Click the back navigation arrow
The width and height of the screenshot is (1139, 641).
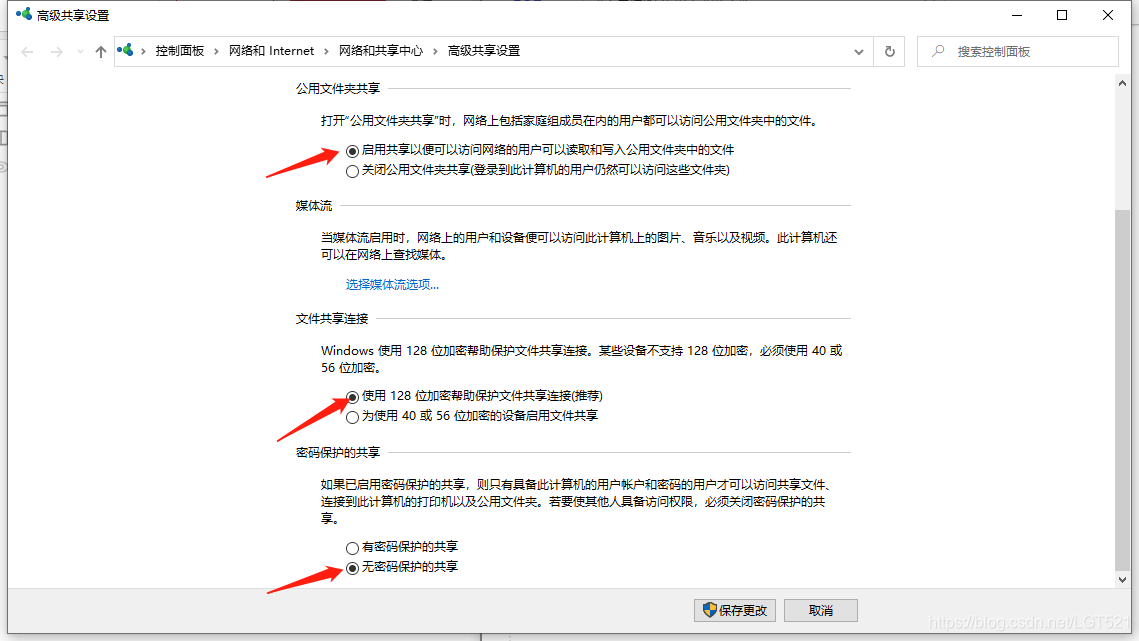(x=26, y=51)
